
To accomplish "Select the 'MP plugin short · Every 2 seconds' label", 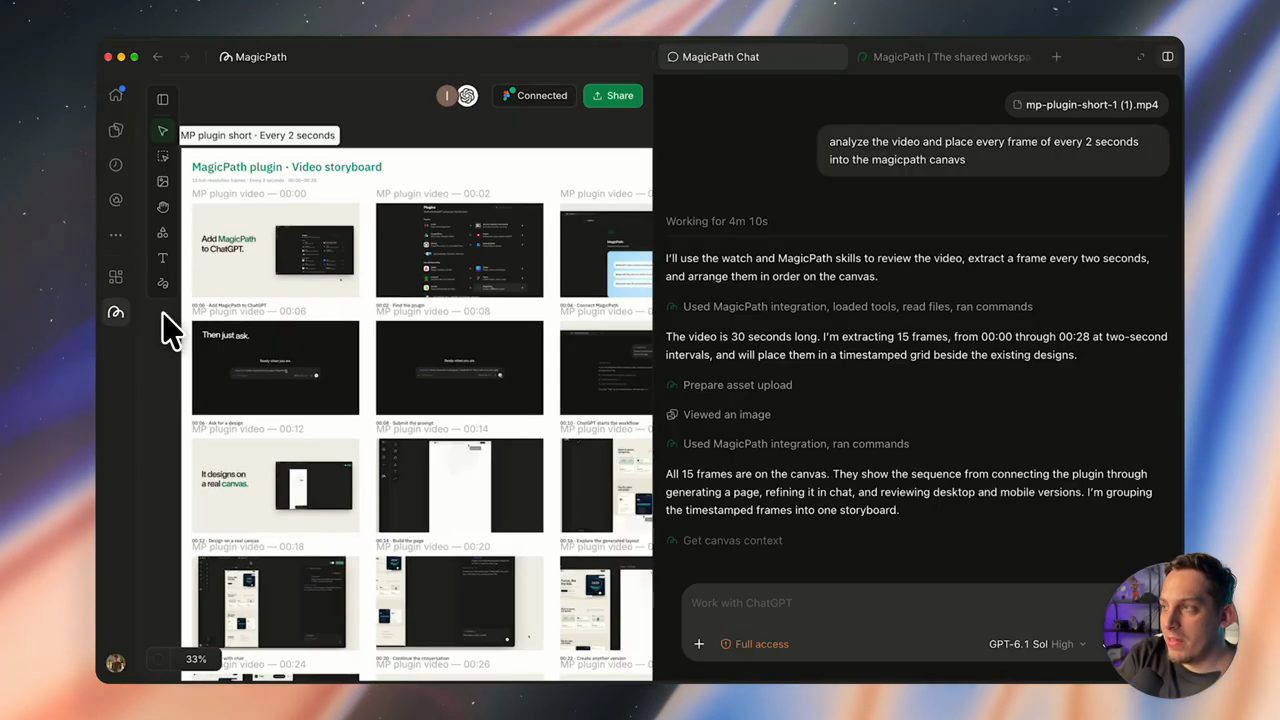I will [x=258, y=135].
